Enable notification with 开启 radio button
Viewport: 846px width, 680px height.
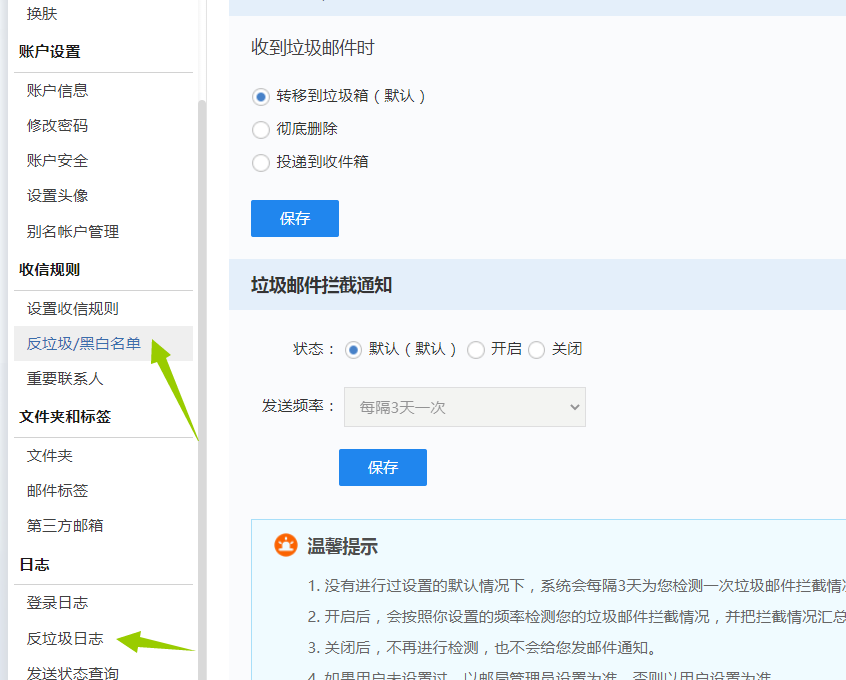(x=476, y=350)
